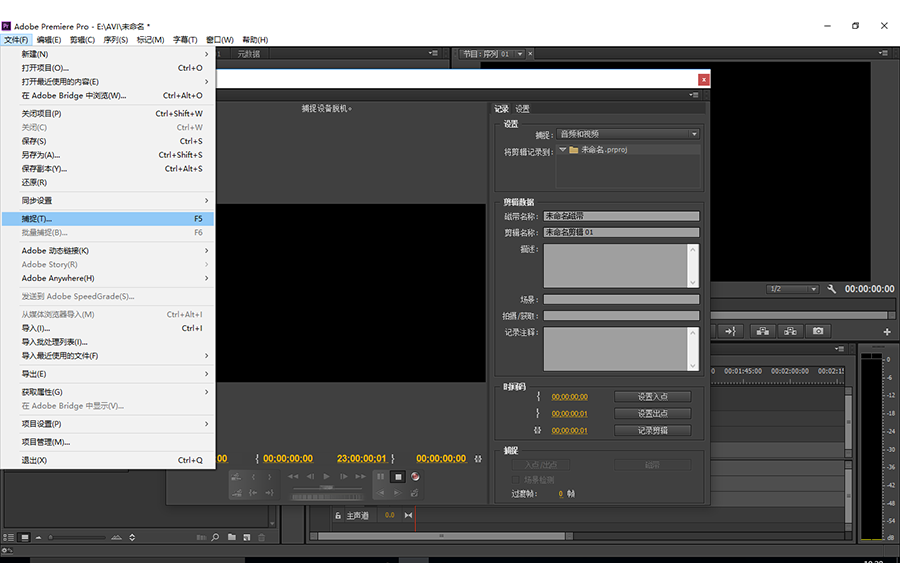Open the capture panel flyout menu
900x563 pixels.
[x=694, y=95]
